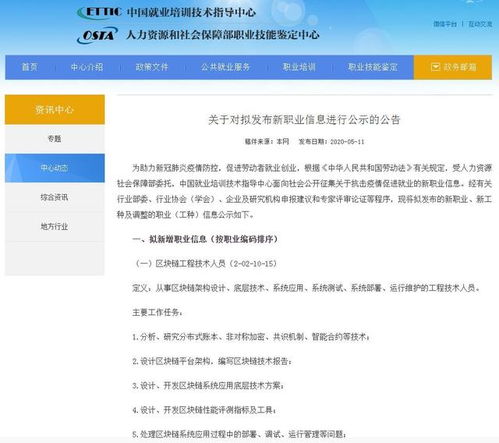Select 政策文件 navigation item
Viewport: 499px width, 443px height.
point(152,67)
